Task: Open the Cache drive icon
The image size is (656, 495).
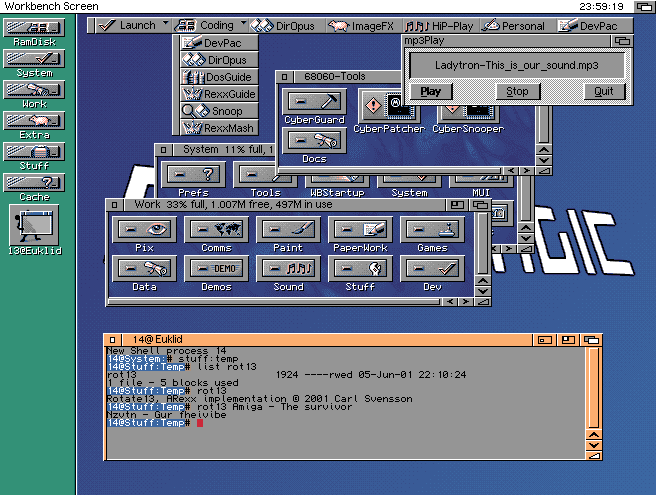Action: click(34, 182)
